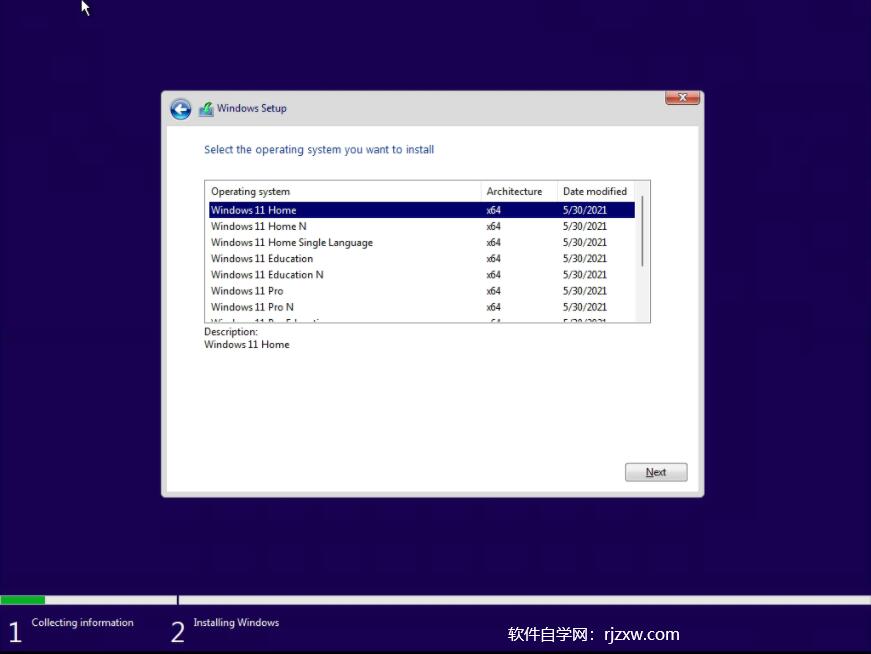Select Windows 11 Education edition
The width and height of the screenshot is (871, 654).
point(300,258)
